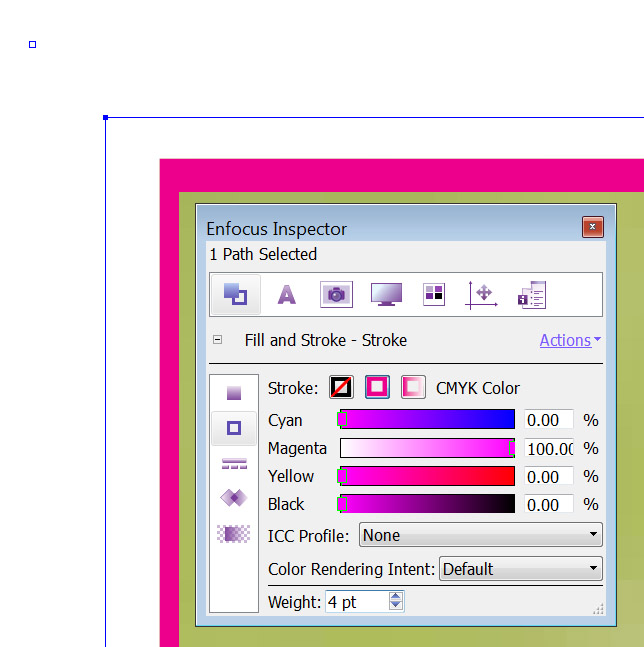Open the Prepress monitor category icon
The width and height of the screenshot is (644, 647).
coord(386,295)
